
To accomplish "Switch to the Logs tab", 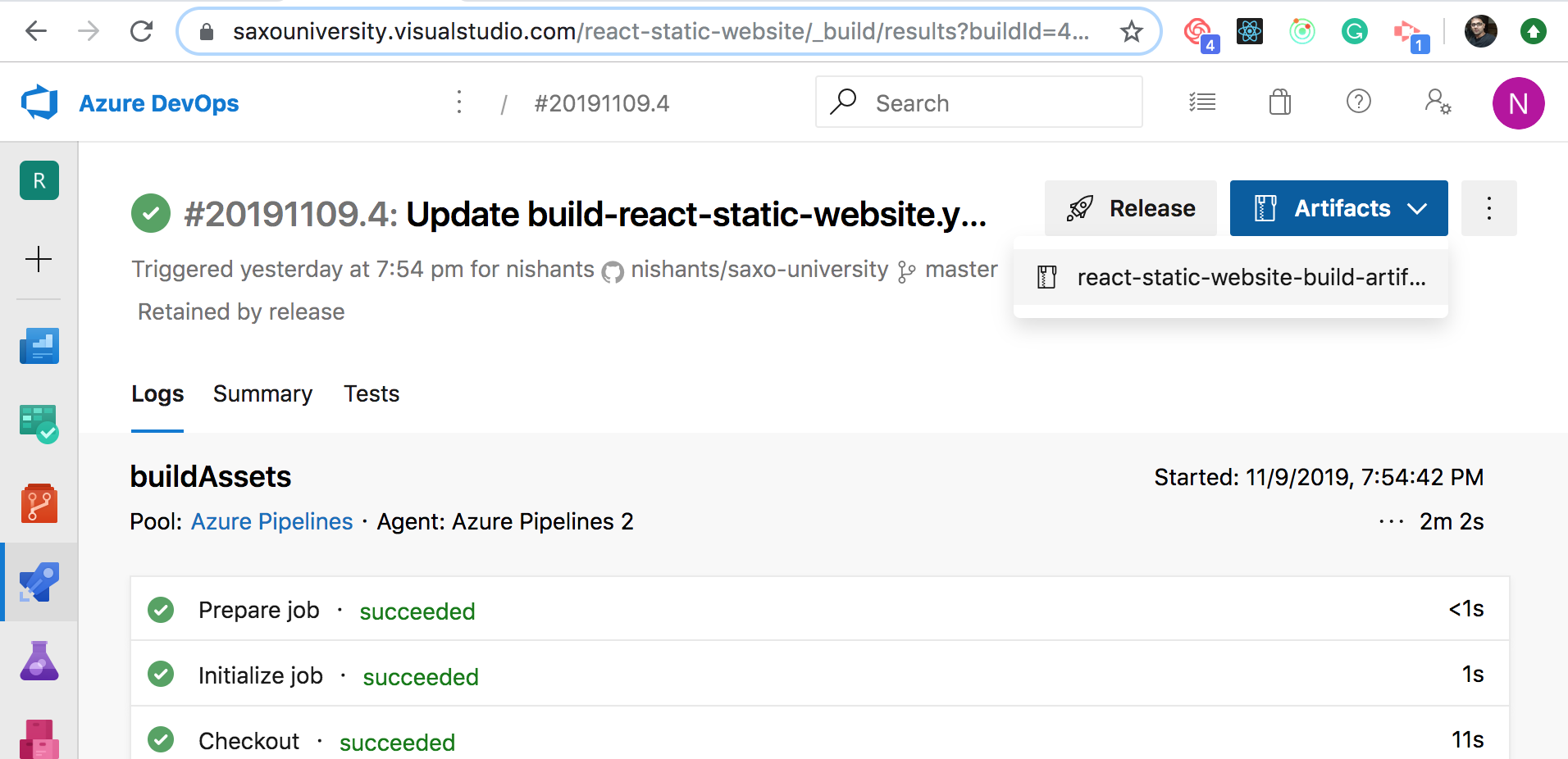I will [x=157, y=394].
